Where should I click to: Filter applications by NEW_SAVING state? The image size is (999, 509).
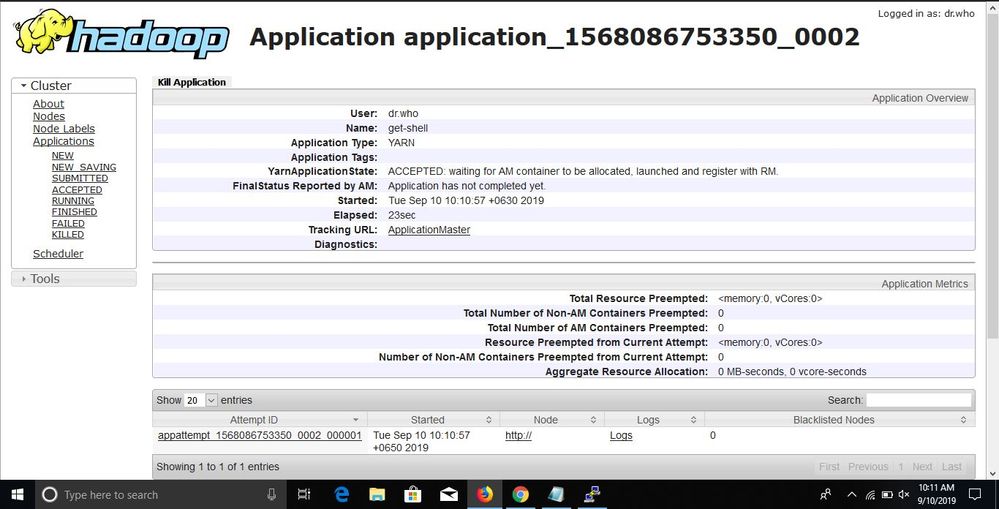click(84, 167)
